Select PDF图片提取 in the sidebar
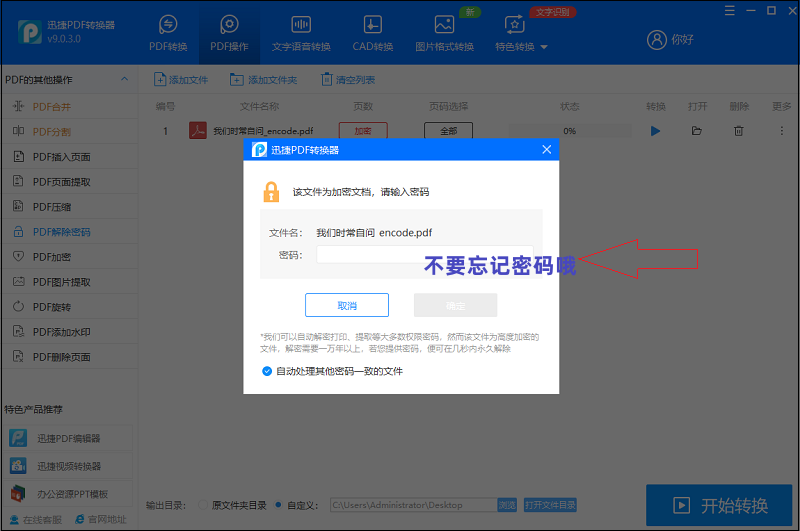Viewport: 800px width, 531px height. (x=69, y=282)
